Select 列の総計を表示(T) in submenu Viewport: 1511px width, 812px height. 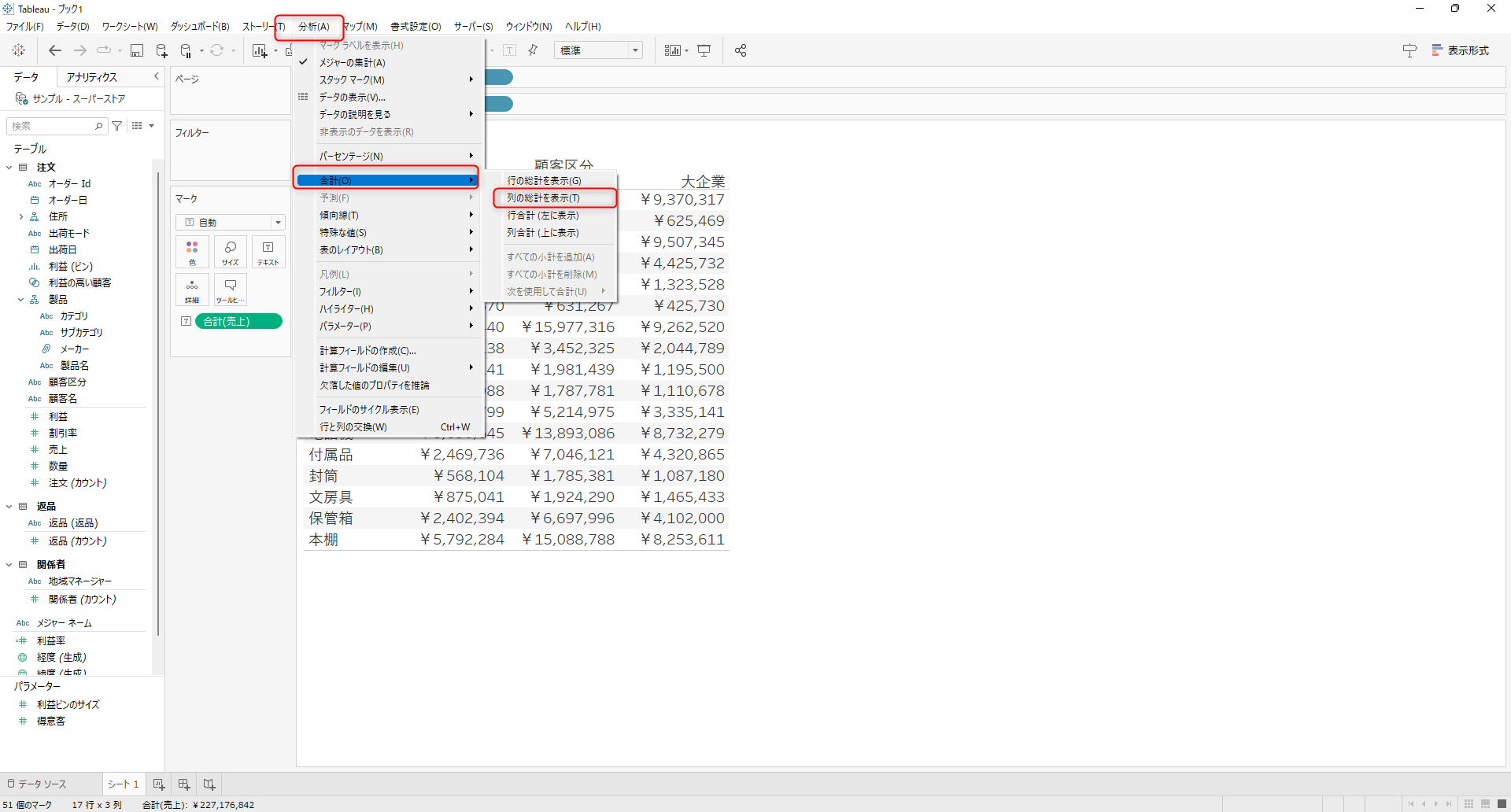click(x=543, y=198)
